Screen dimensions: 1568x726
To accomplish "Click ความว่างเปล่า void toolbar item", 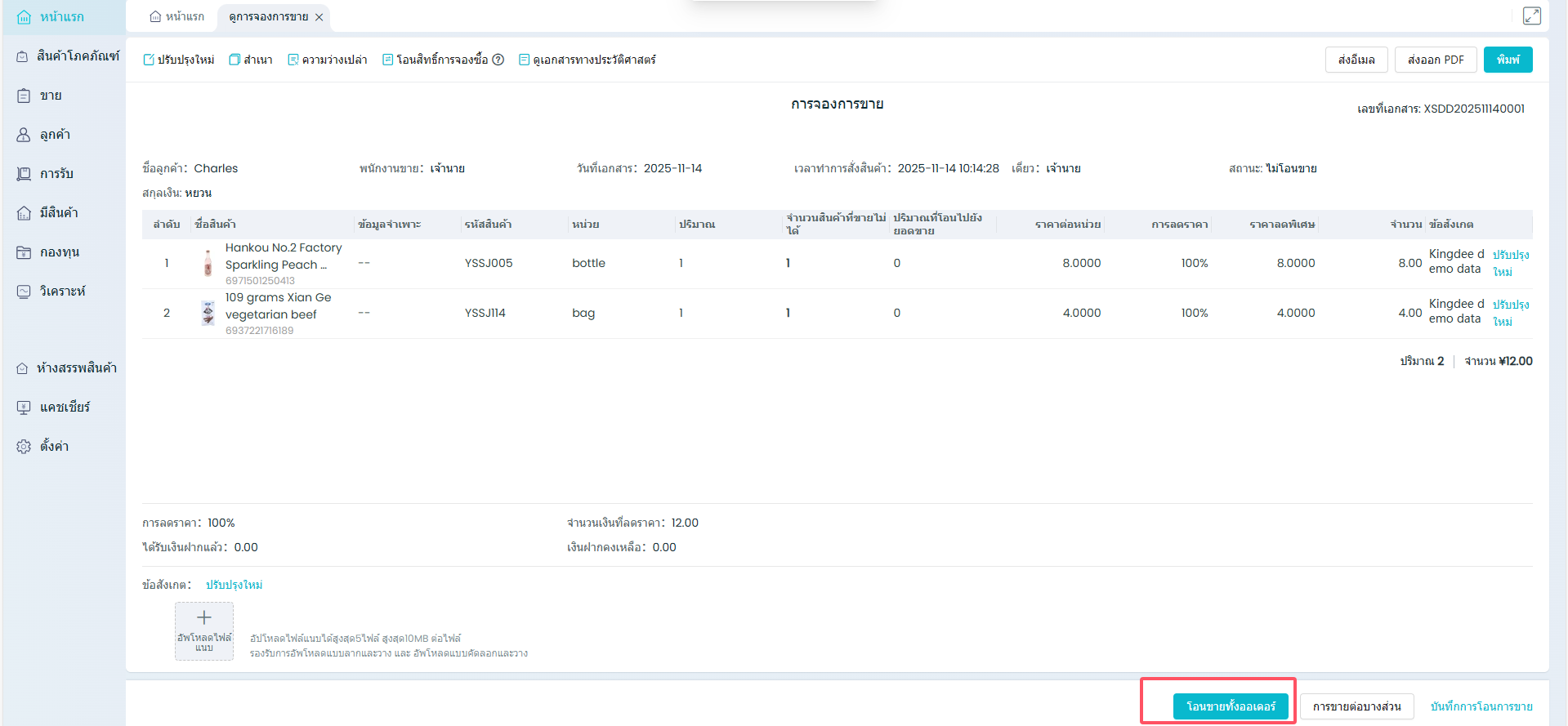I will [x=328, y=60].
